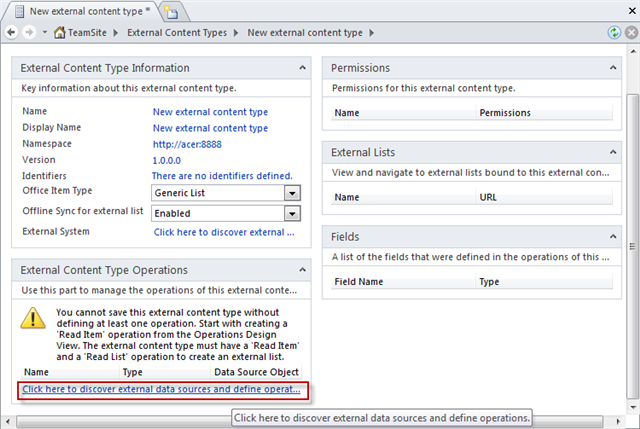640x429 pixels.
Task: Click the back navigation arrow
Action: point(11,33)
